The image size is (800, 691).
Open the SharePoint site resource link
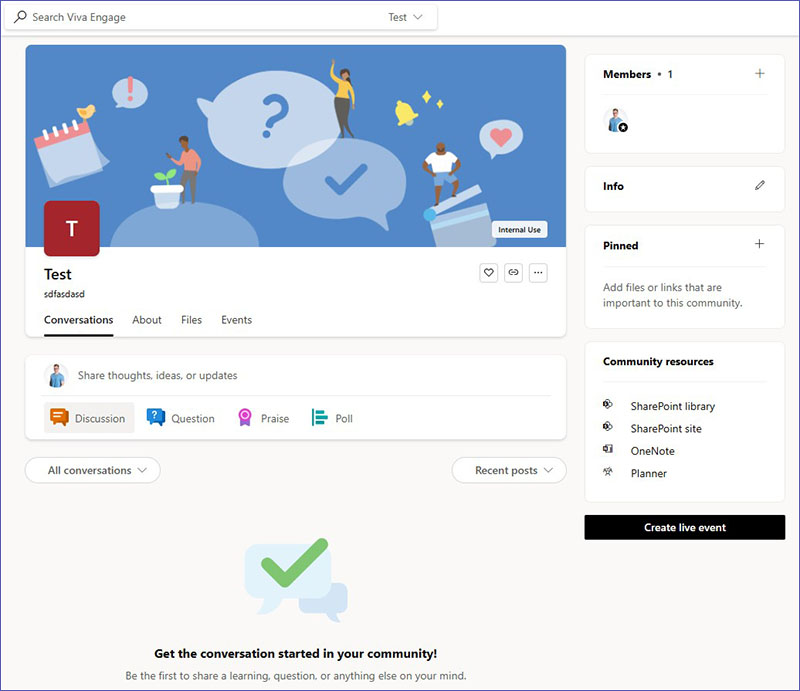(x=666, y=429)
